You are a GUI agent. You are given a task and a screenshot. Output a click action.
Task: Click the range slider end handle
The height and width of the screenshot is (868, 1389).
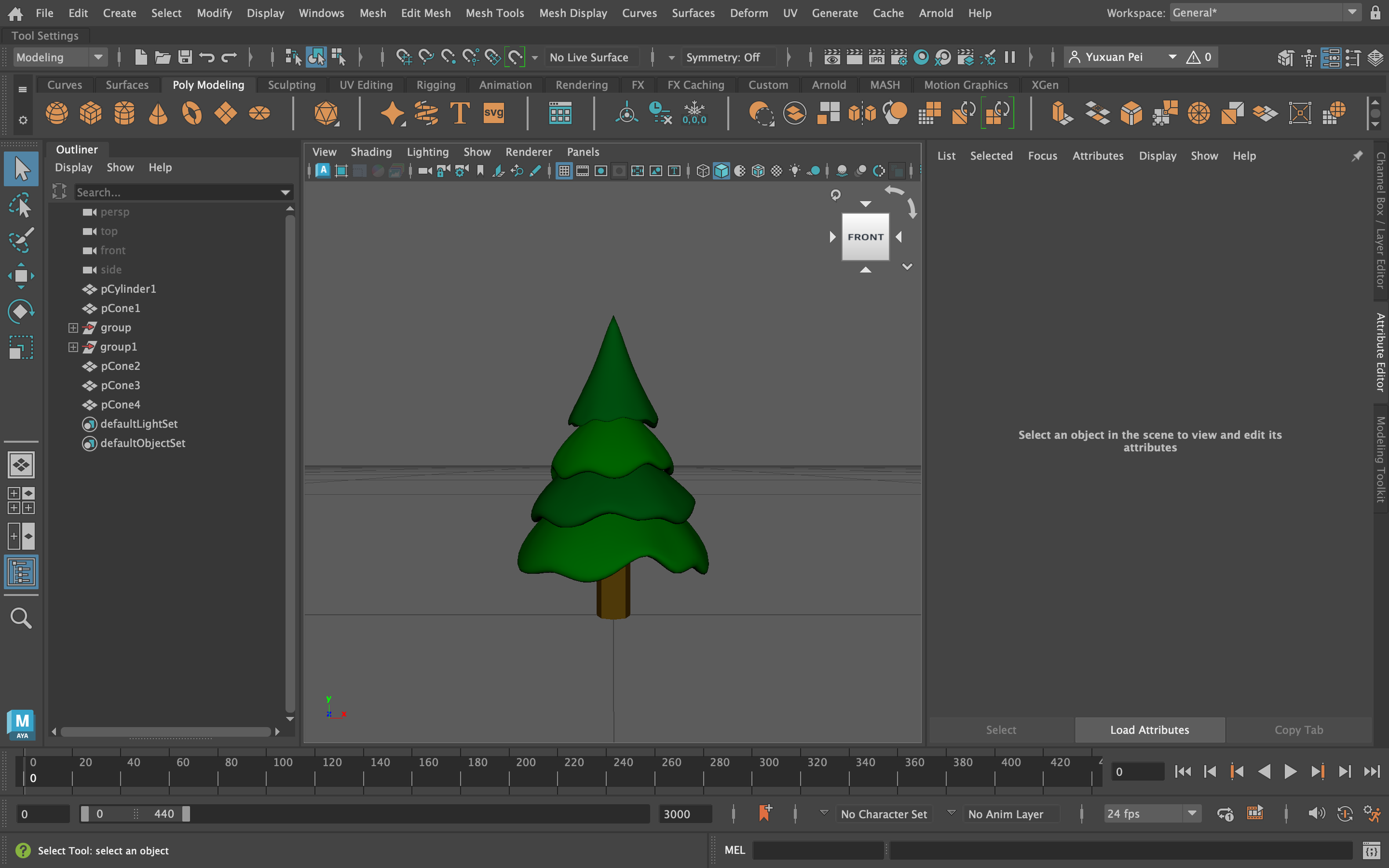point(186,814)
